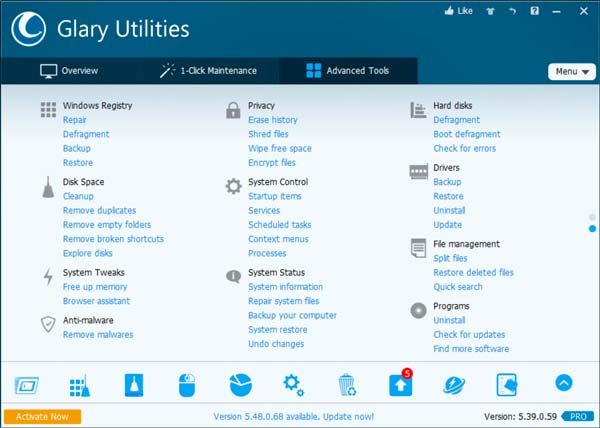Image resolution: width=600 pixels, height=428 pixels.
Task: Open Remove duplicates link
Action: pyautogui.click(x=99, y=210)
